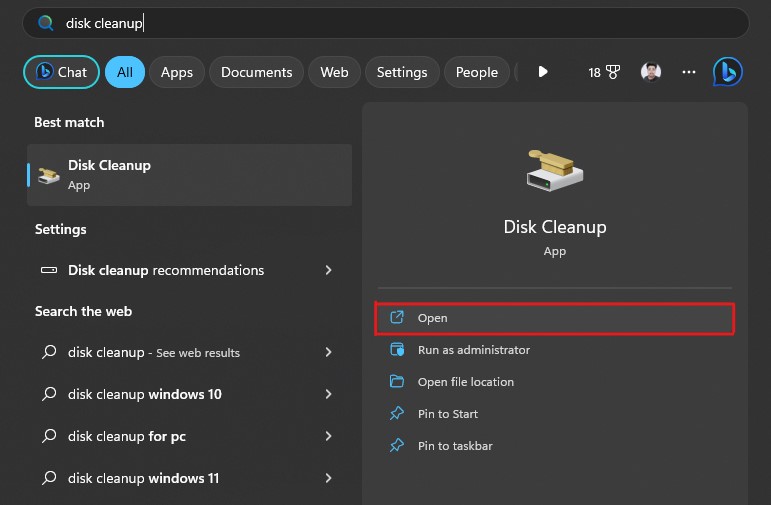
Task: Choose Run as administrator
Action: click(555, 350)
